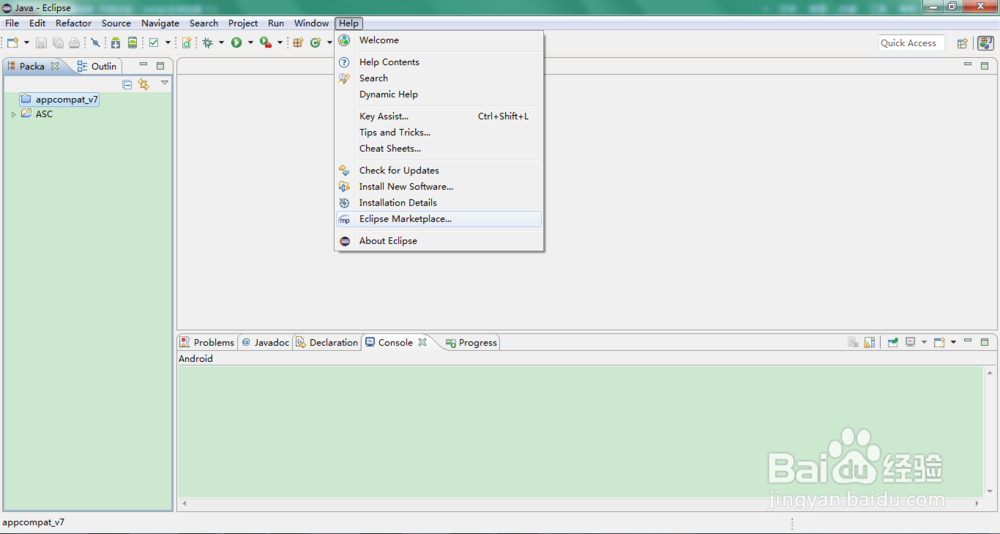Open the Android SDK Manager icon
The width and height of the screenshot is (1000, 534).
tap(115, 43)
